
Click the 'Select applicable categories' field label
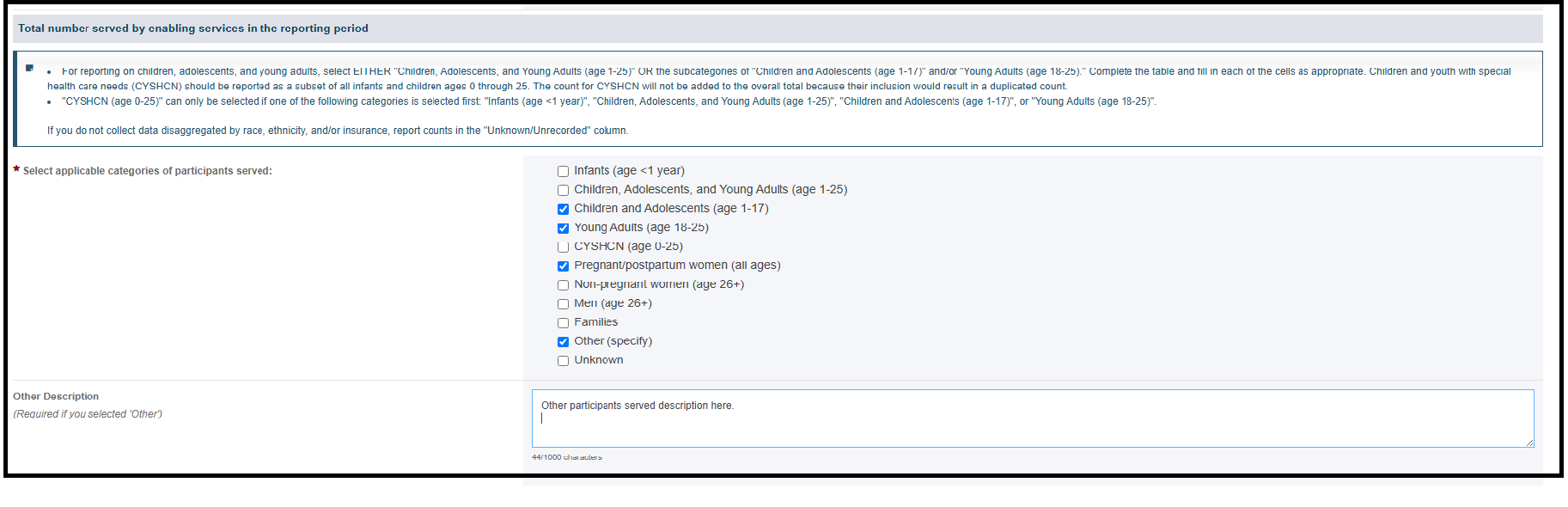click(147, 171)
